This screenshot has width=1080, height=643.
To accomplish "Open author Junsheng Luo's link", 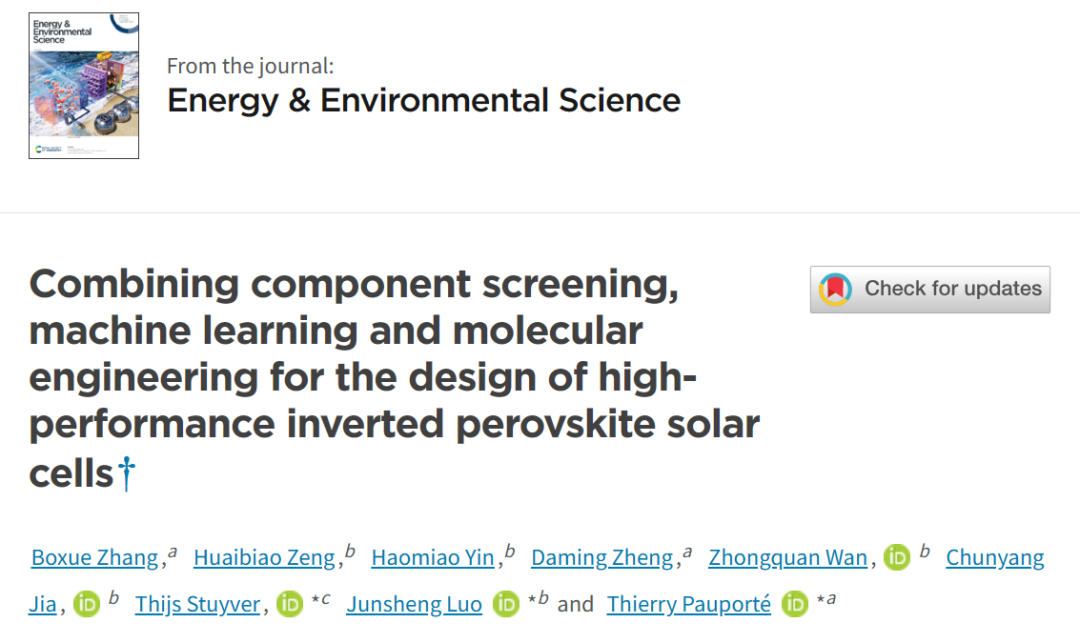I will tap(414, 604).
